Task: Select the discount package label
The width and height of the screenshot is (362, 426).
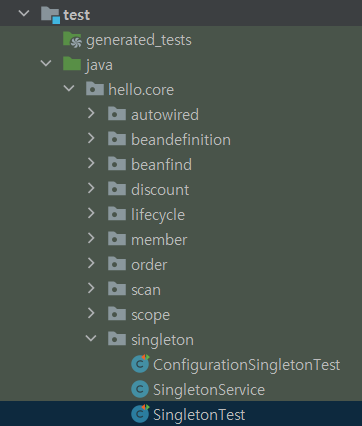Action: point(160,190)
